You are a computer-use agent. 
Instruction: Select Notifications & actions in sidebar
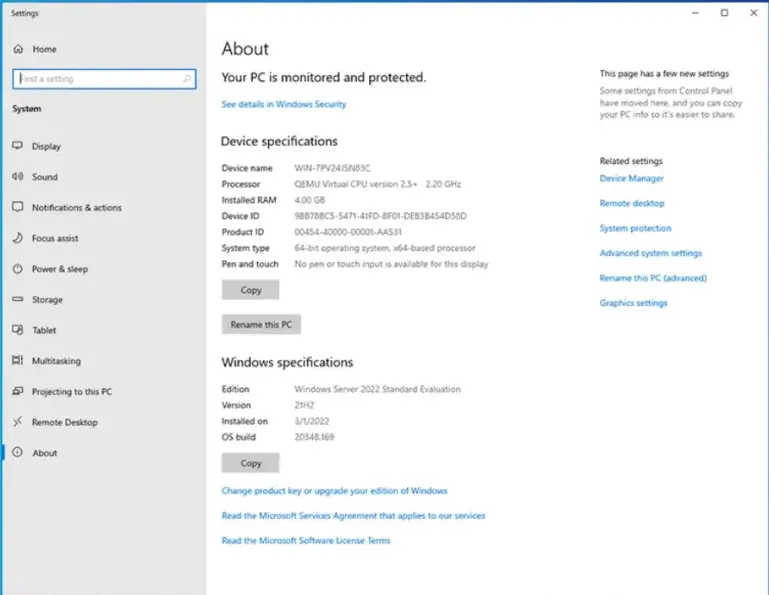click(x=77, y=207)
